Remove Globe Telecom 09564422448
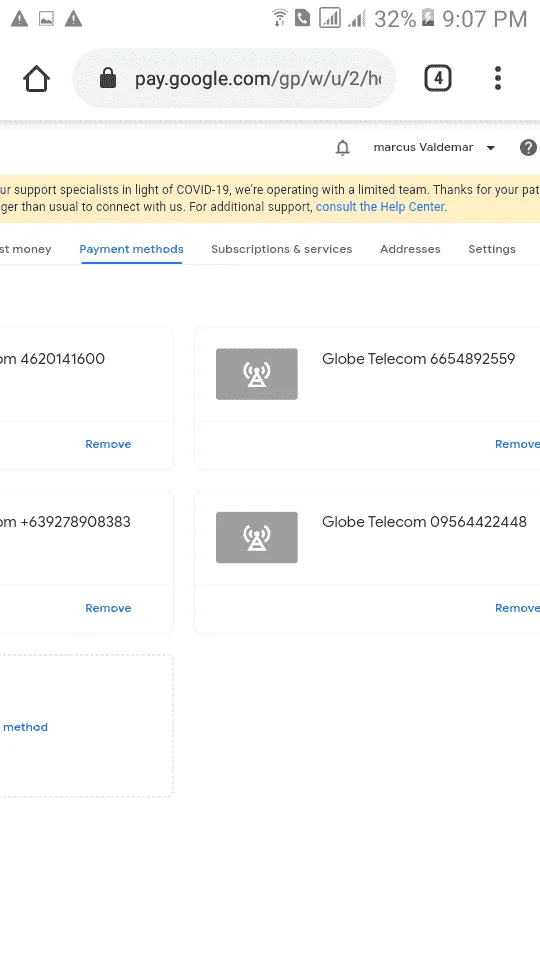The image size is (540, 960). 517,608
